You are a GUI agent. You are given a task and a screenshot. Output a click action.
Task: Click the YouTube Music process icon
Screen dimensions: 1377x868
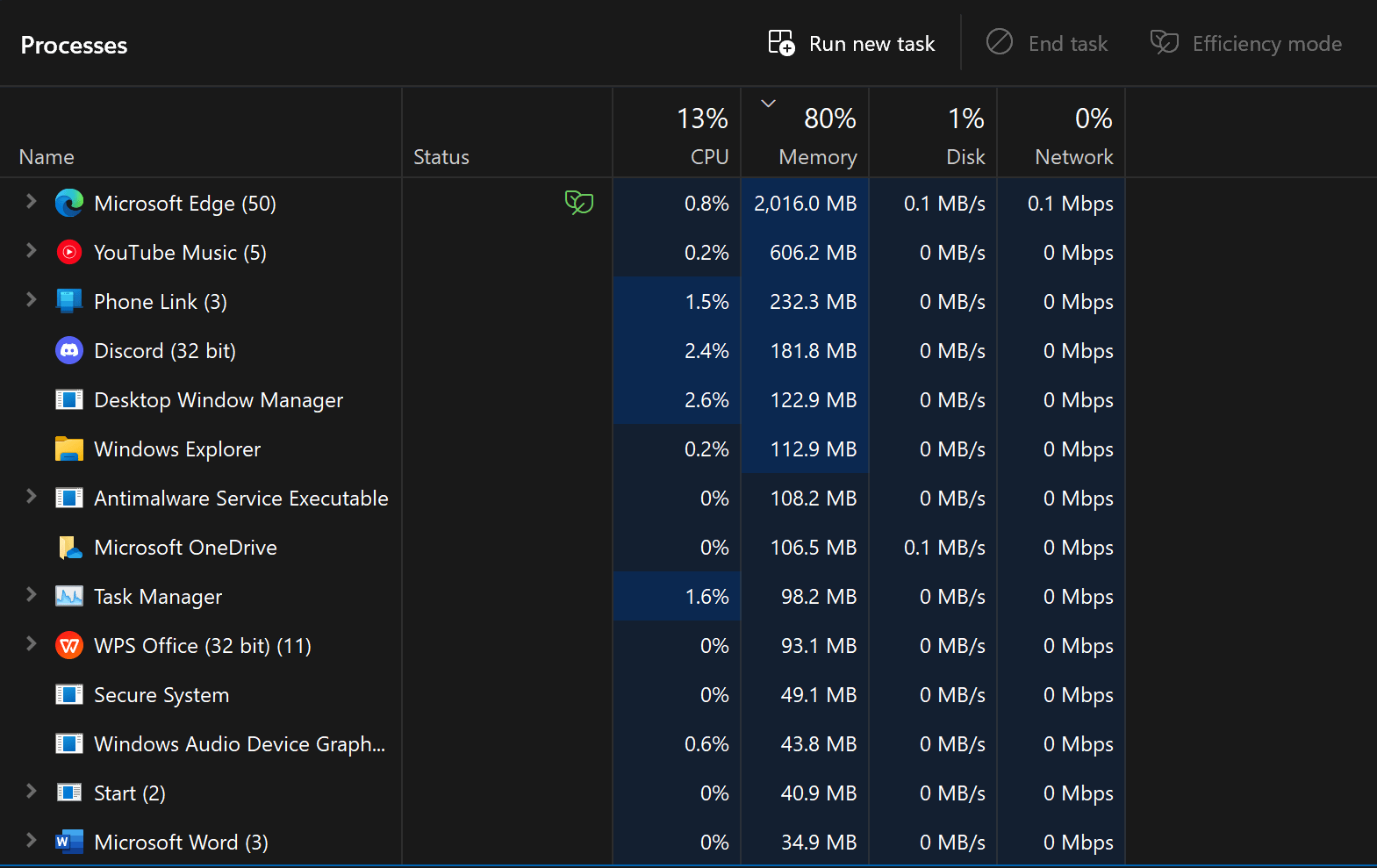69,253
